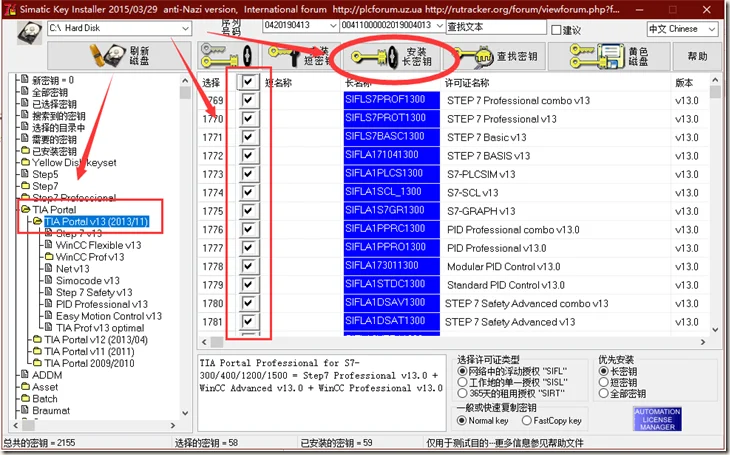Select Easy Motion Control v13 tree item
Screen dimensions: 730x455
(108, 316)
